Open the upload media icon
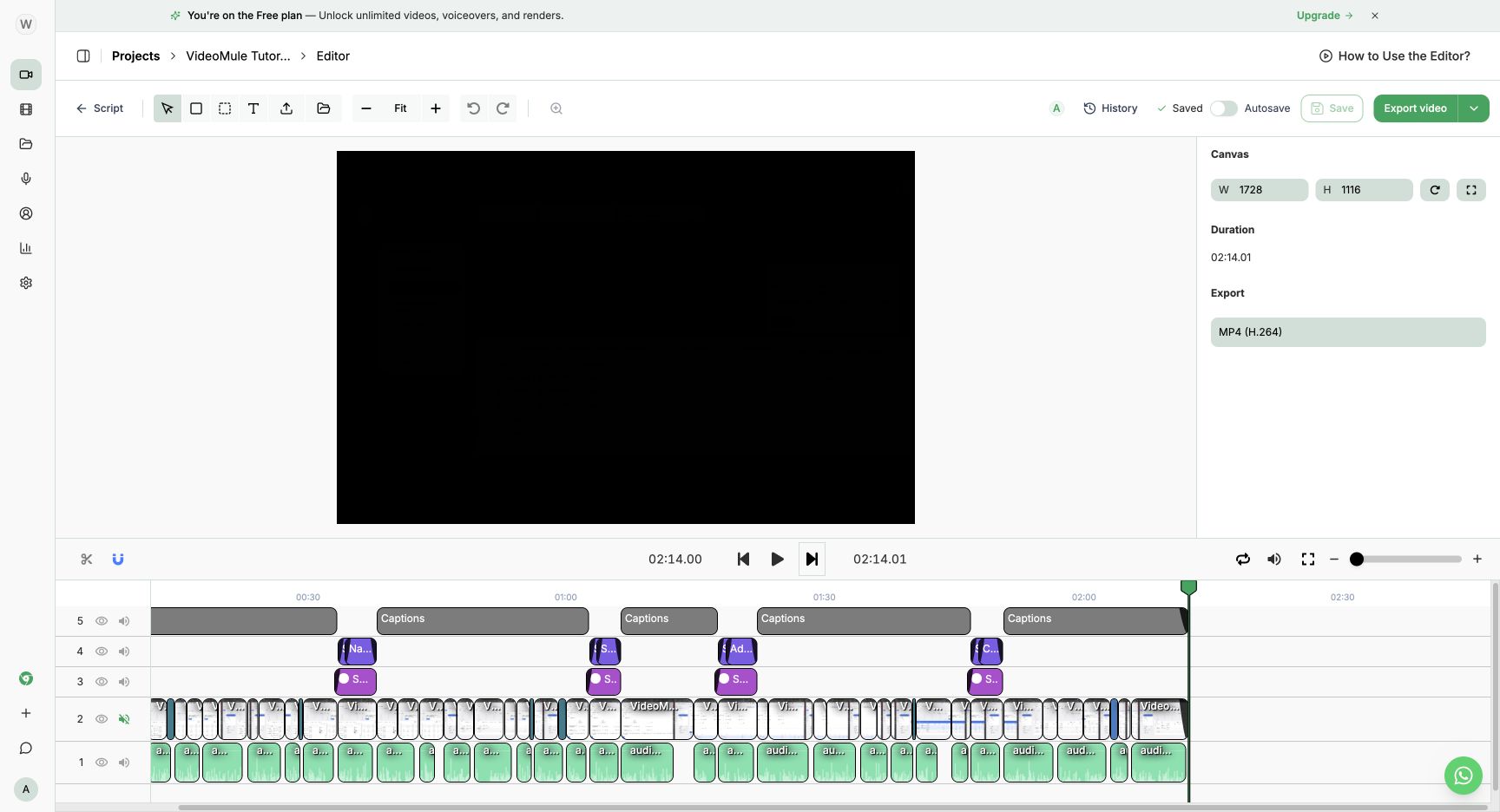Viewport: 1500px width, 812px height. coord(286,108)
